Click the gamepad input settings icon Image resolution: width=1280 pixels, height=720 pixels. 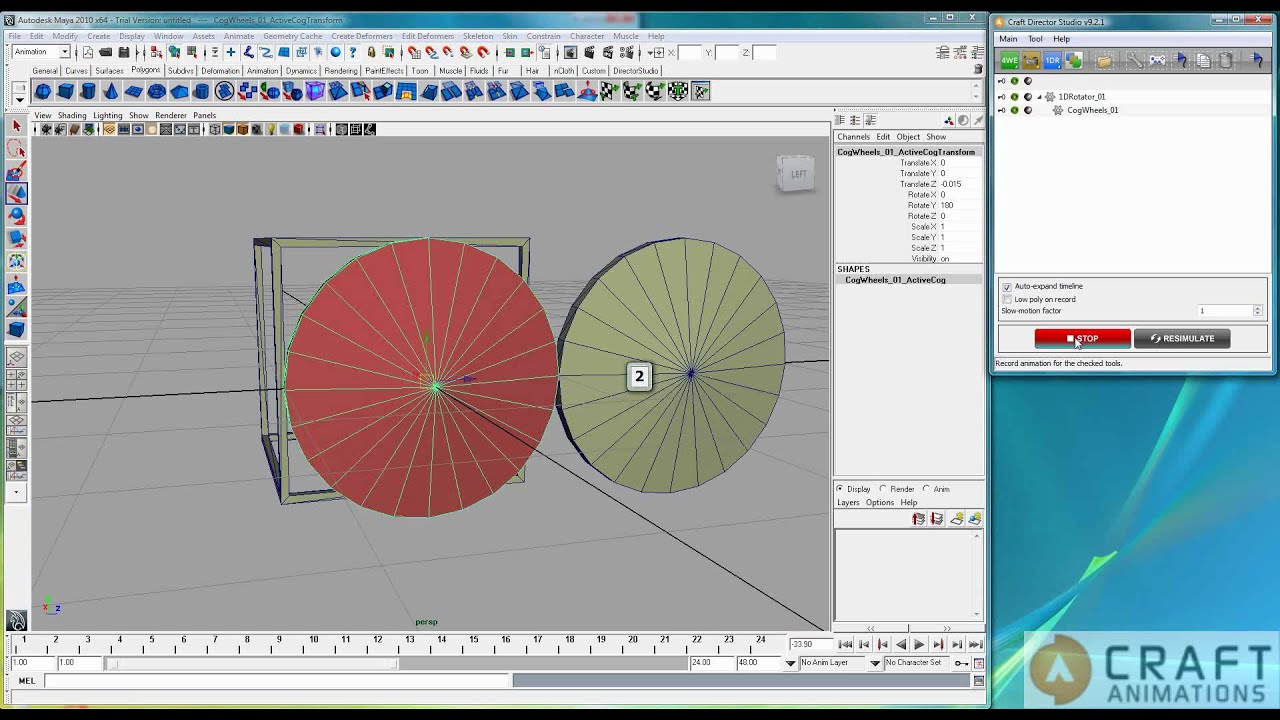pyautogui.click(x=1157, y=61)
